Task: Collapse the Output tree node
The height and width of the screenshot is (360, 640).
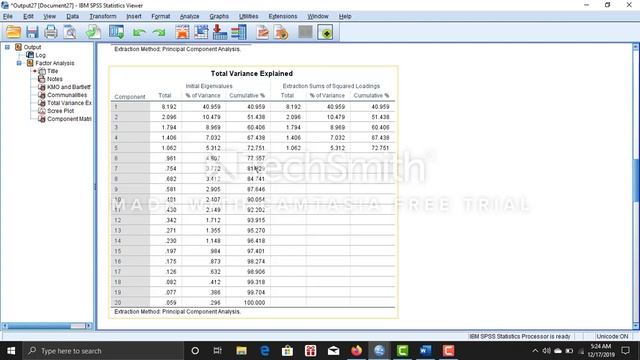Action: point(7,47)
